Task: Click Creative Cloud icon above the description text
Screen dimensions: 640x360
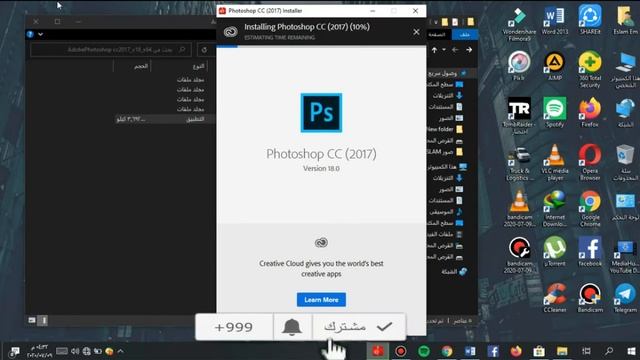Action: (x=321, y=242)
